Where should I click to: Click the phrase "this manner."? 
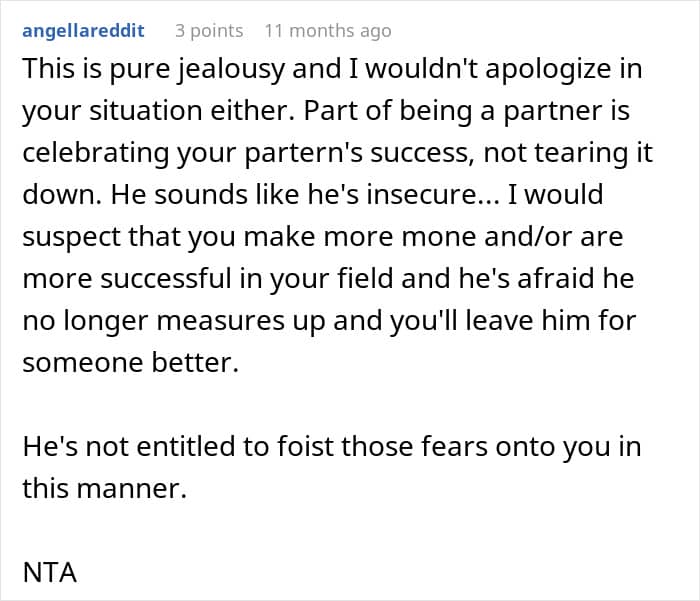104,489
